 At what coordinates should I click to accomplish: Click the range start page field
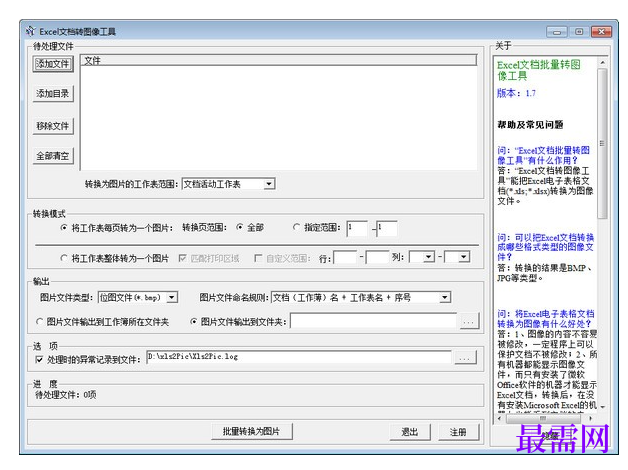pyautogui.click(x=356, y=229)
